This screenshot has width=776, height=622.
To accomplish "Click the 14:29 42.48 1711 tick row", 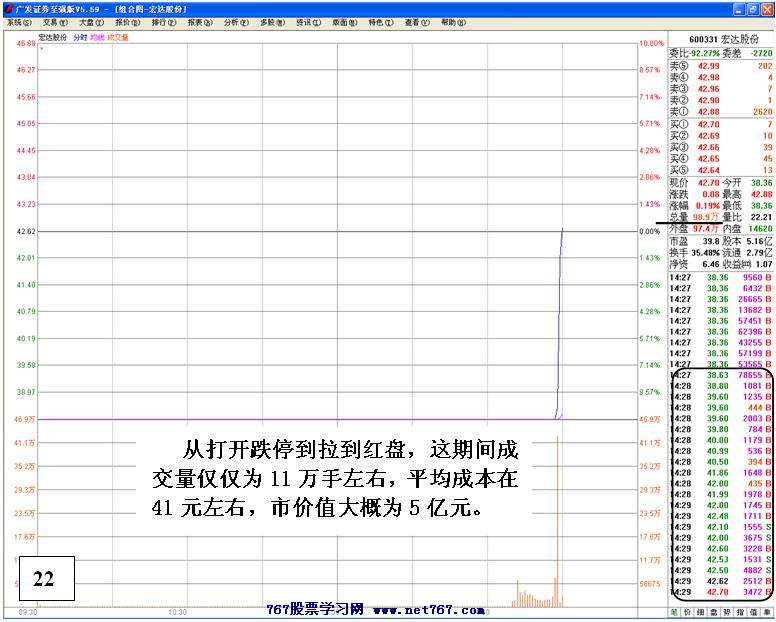I will (721, 516).
